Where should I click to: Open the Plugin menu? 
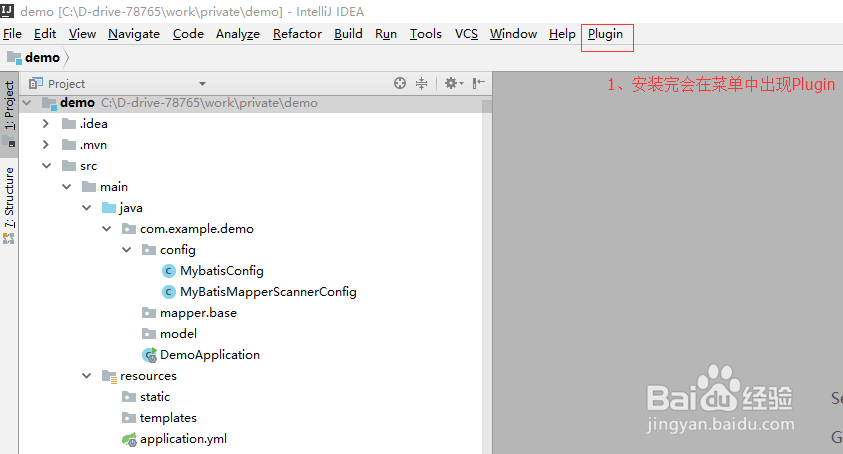click(x=605, y=34)
